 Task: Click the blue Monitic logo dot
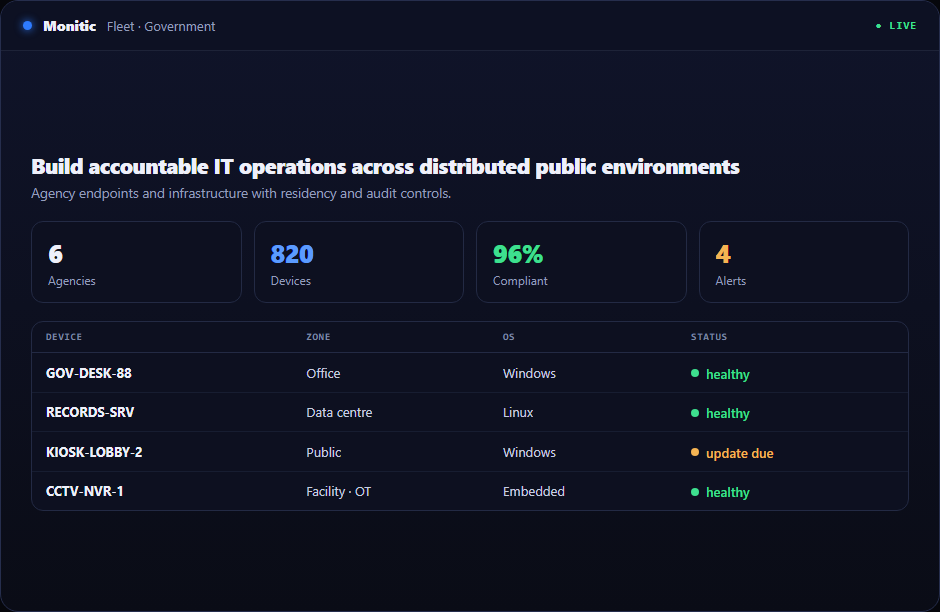click(x=28, y=26)
